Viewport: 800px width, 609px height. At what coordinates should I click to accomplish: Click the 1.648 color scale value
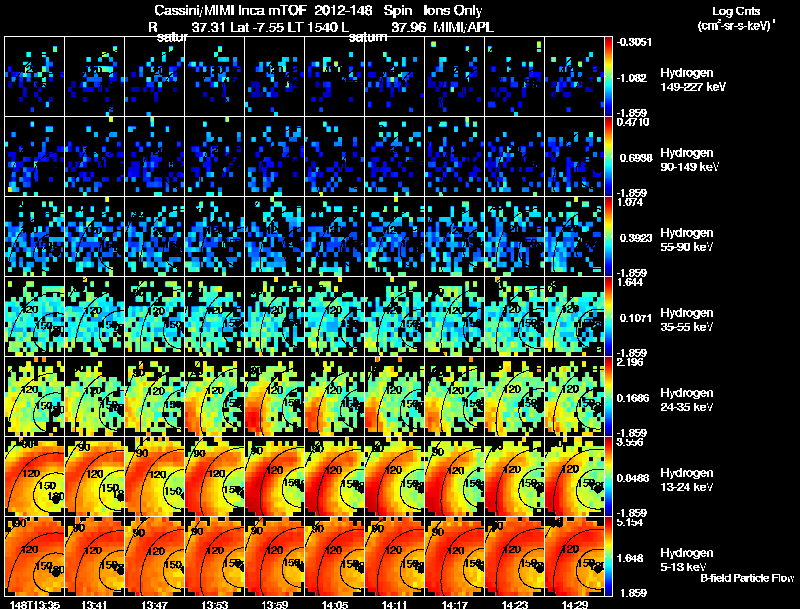(x=632, y=558)
